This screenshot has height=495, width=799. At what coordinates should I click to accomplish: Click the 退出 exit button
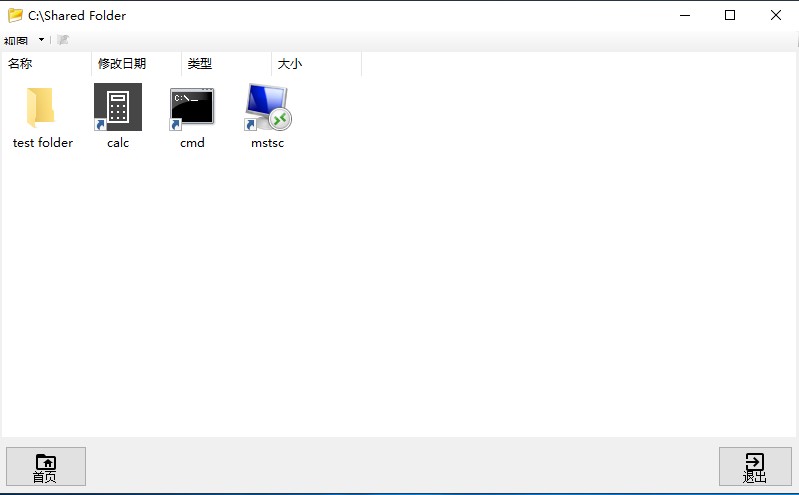click(755, 466)
